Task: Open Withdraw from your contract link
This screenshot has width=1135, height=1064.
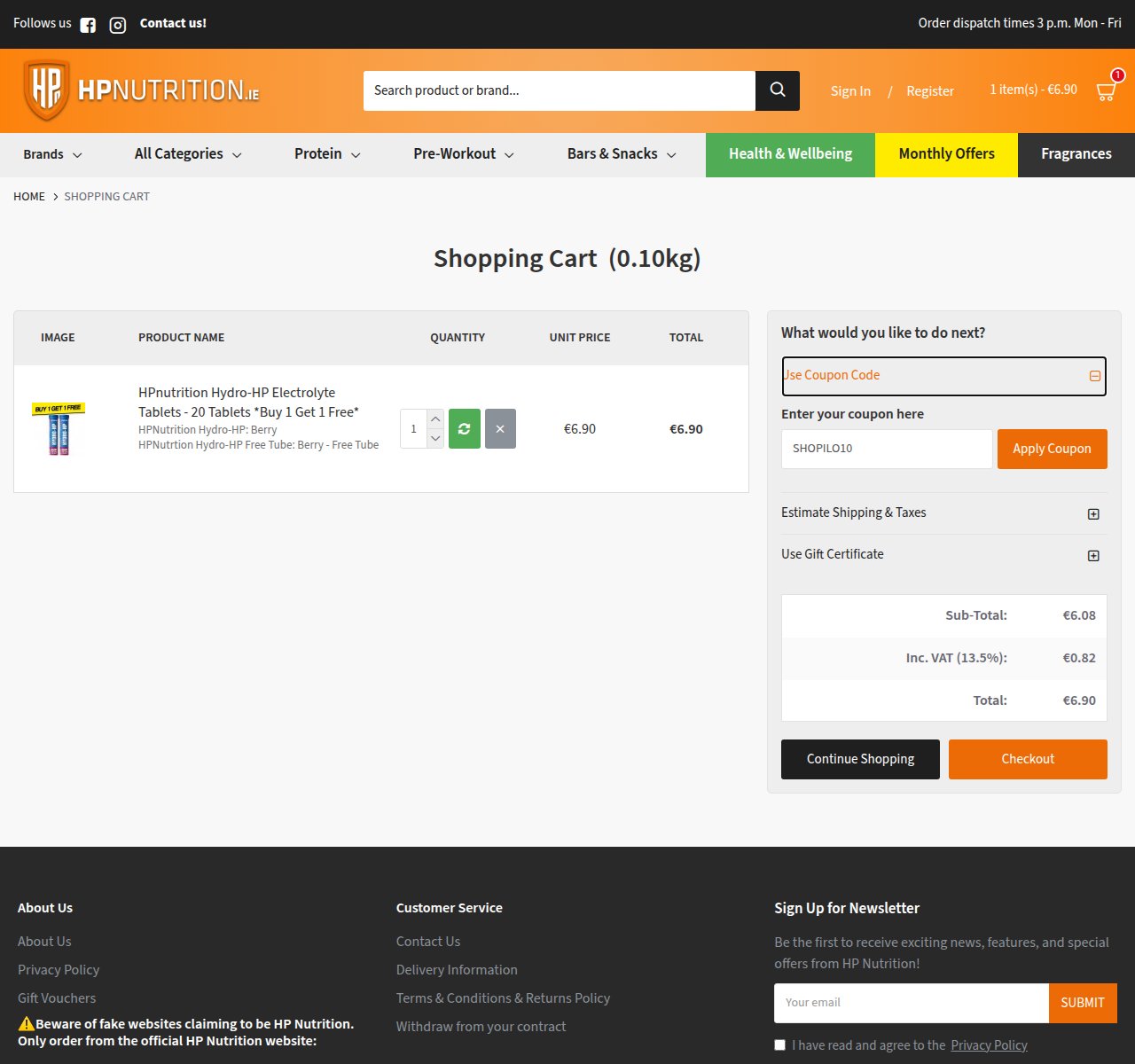Action: coord(481,1027)
